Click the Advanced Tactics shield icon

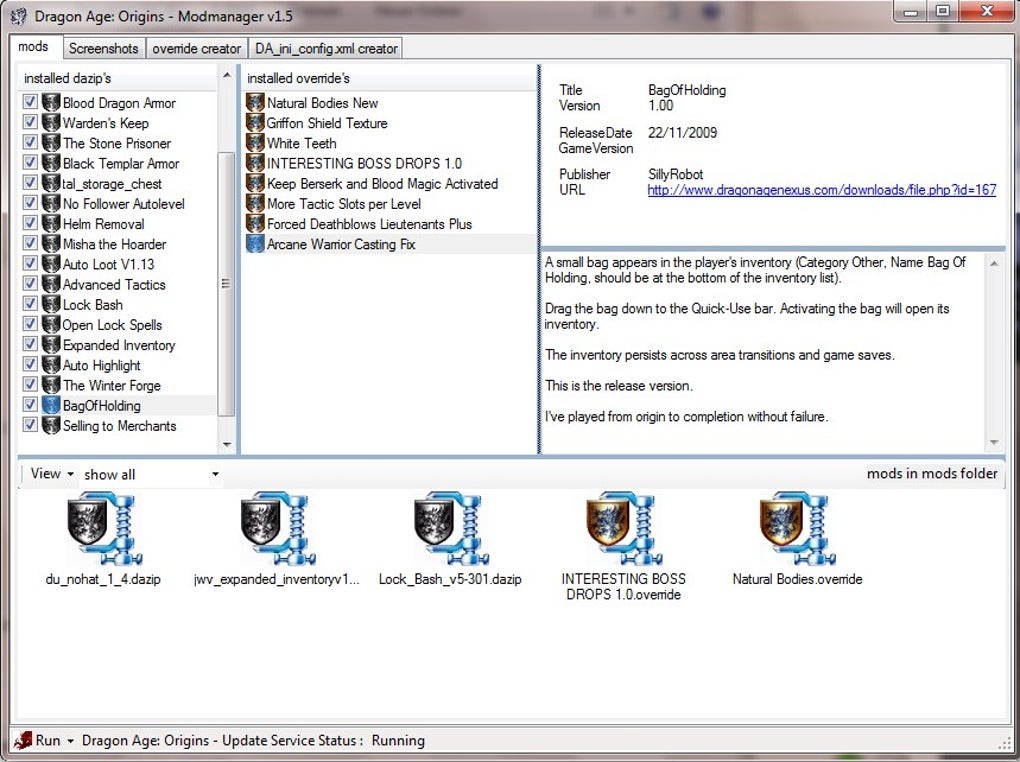coord(51,284)
